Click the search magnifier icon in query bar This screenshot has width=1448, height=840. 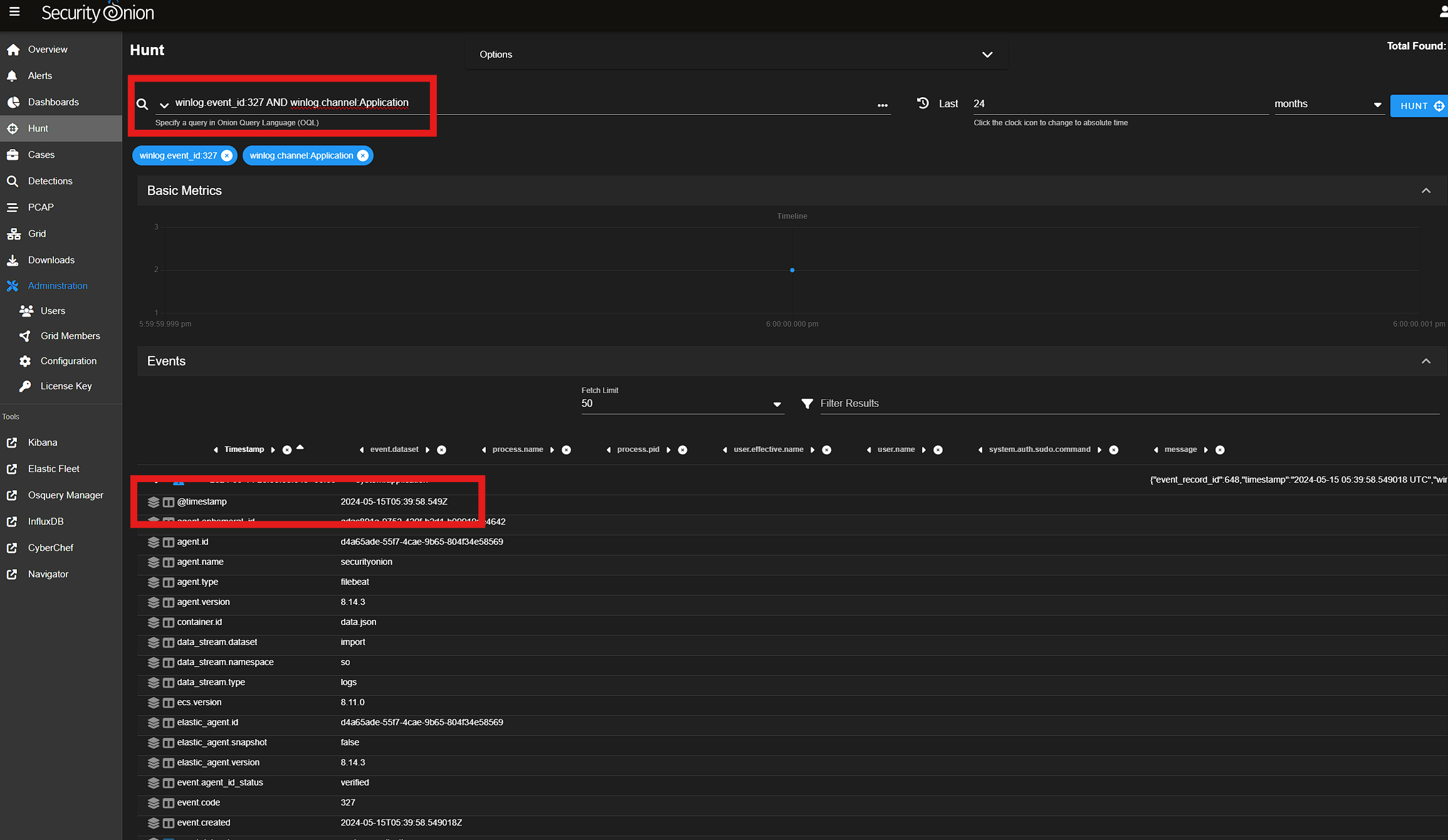coord(142,104)
